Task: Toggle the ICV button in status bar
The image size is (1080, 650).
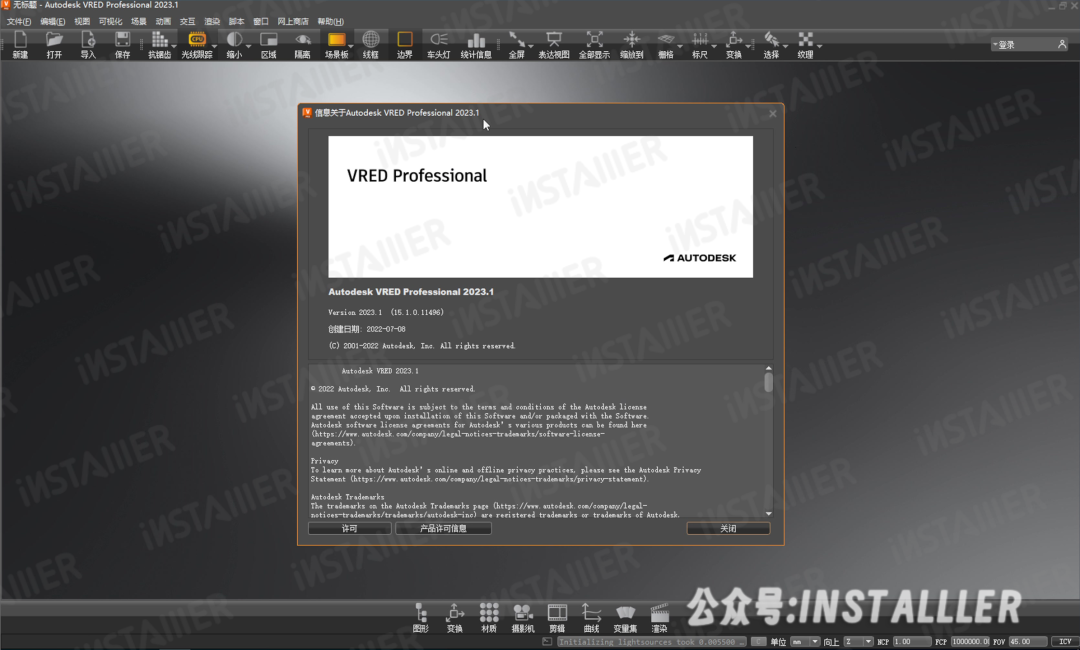Action: 1065,642
